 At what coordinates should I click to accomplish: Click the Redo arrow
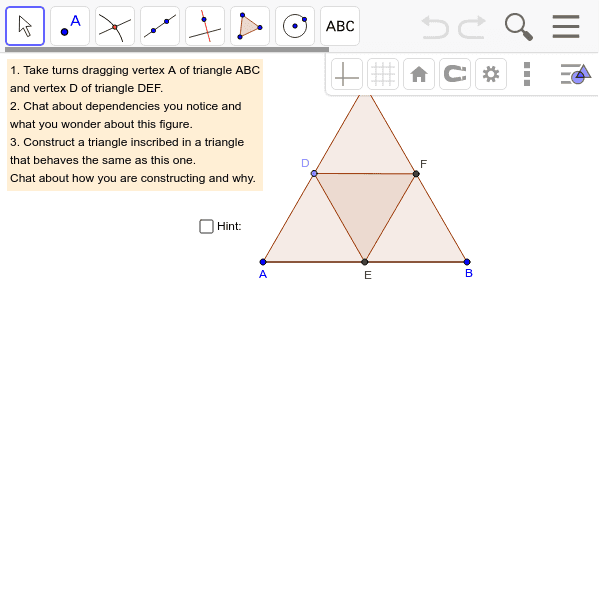472,27
